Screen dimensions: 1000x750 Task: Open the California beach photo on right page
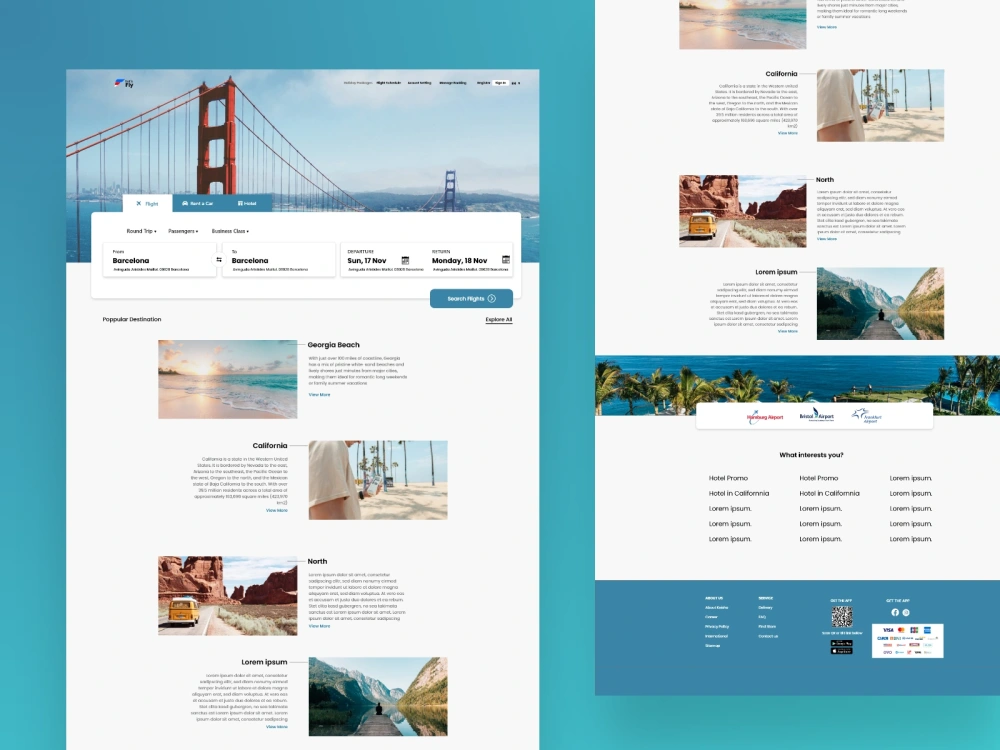[x=880, y=105]
